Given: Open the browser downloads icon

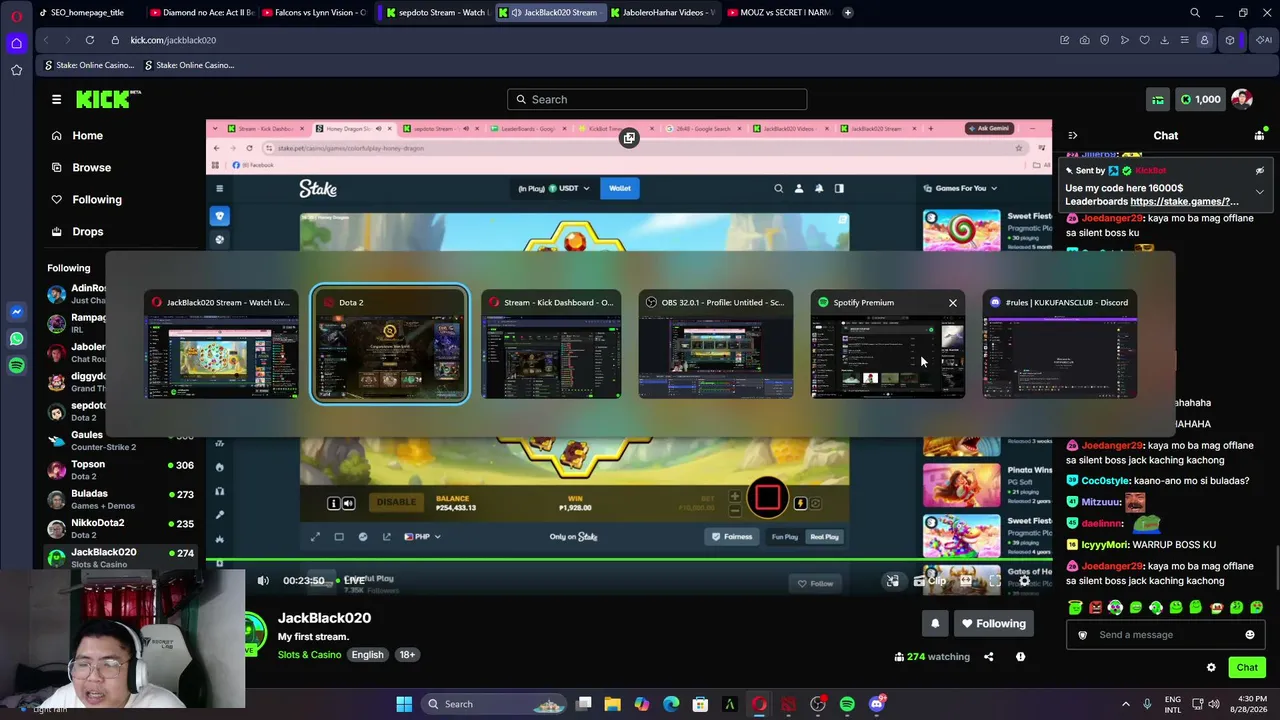Looking at the screenshot, I should tap(1164, 40).
